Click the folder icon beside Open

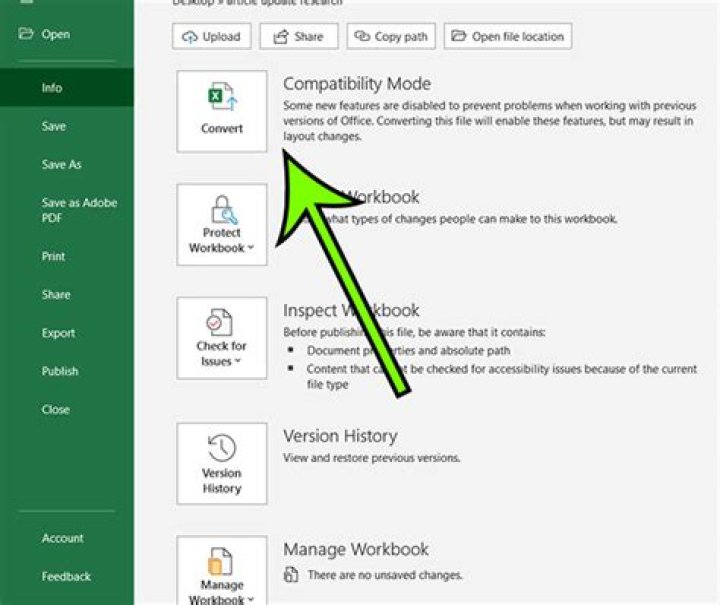tap(26, 34)
